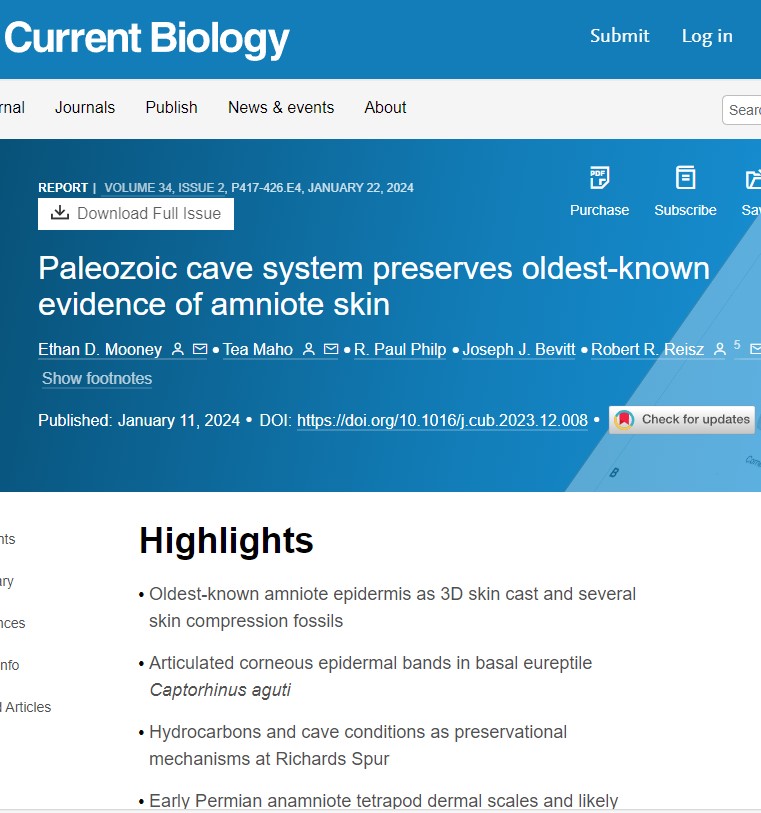Open Tea Maho's author profile icon
This screenshot has height=813, width=761.
(309, 350)
